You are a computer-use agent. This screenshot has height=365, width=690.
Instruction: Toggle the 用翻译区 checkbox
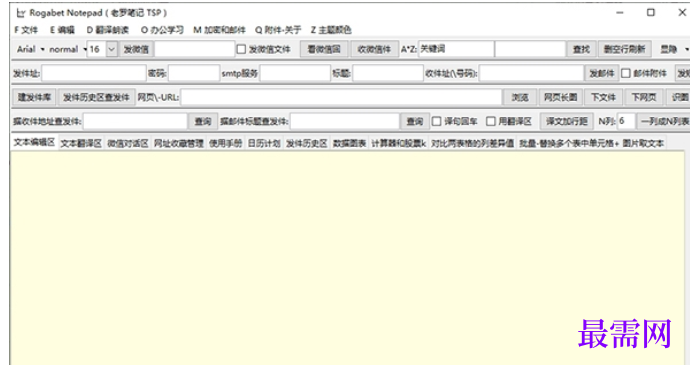click(x=491, y=121)
